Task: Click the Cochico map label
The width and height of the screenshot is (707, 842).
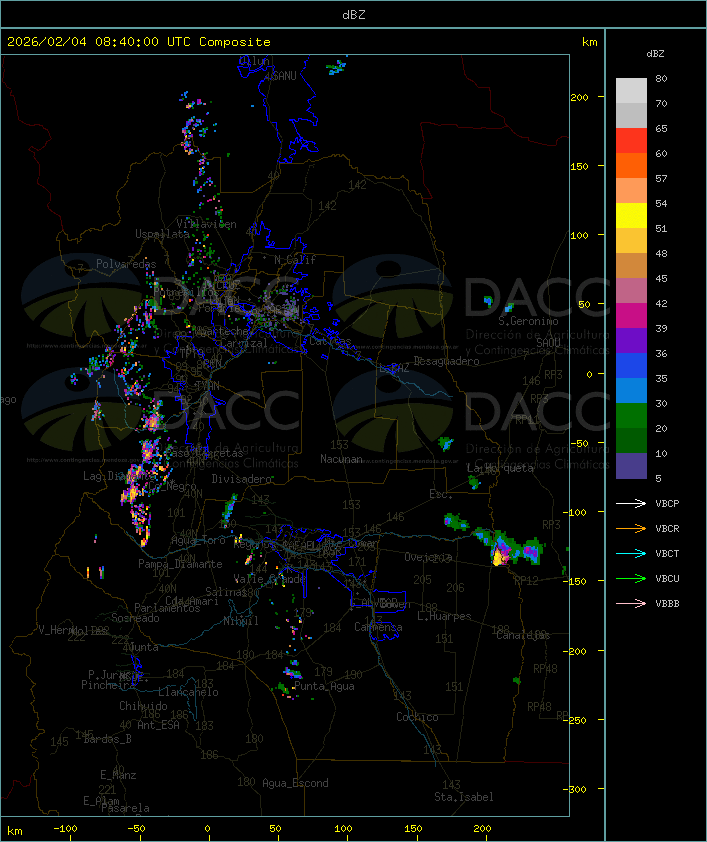Action: point(417,717)
